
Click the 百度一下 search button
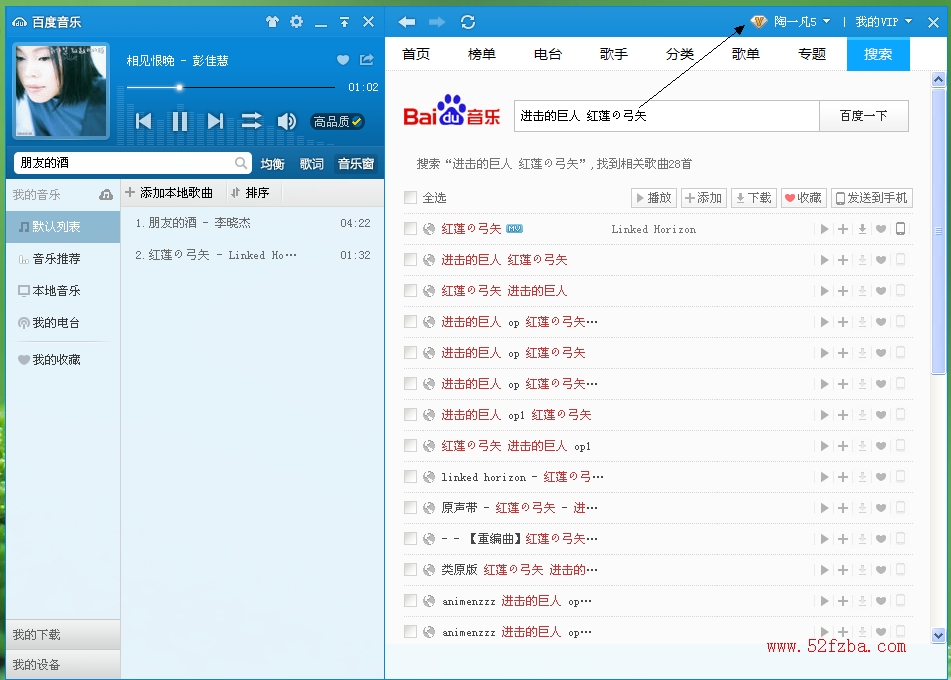point(864,116)
